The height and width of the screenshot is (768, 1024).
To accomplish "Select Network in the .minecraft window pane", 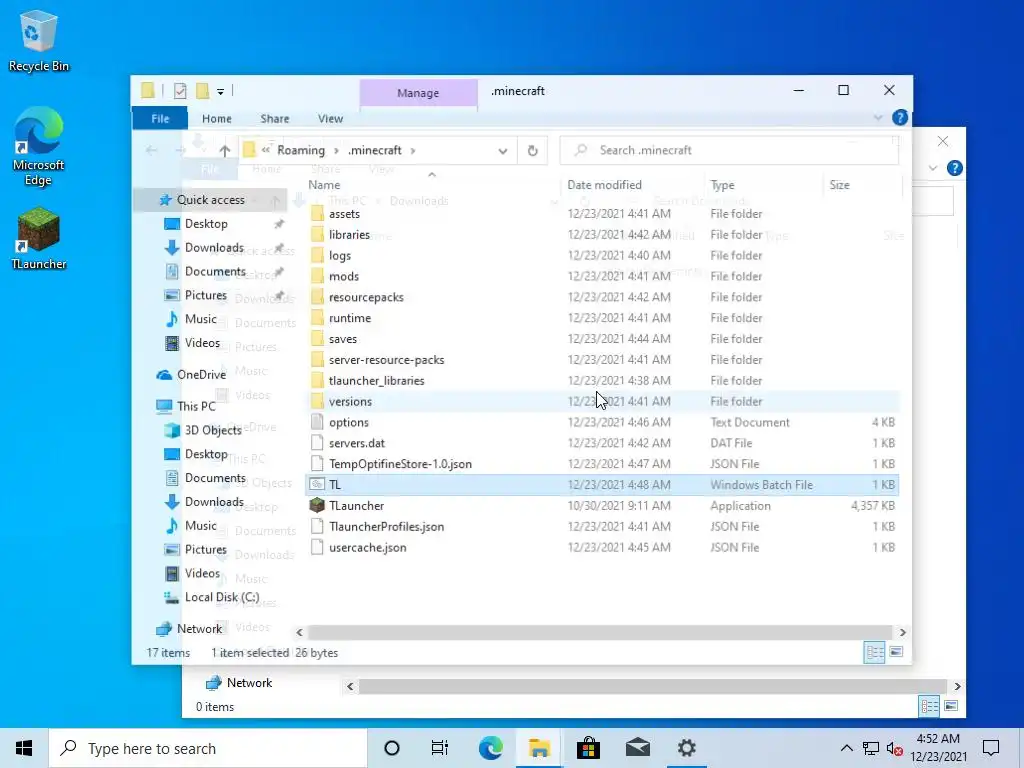I will tap(199, 629).
